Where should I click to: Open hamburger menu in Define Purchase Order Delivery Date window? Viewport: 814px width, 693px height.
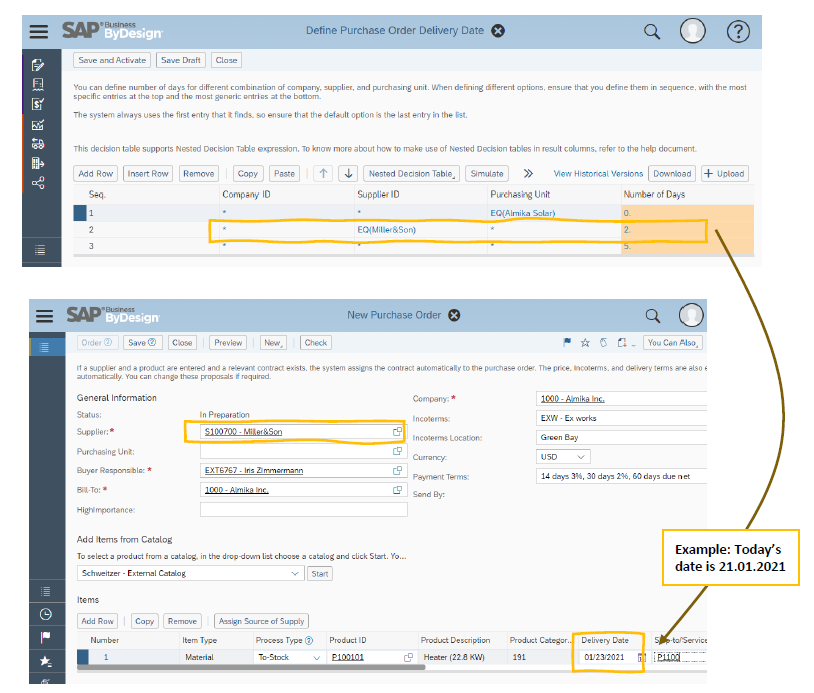38,32
